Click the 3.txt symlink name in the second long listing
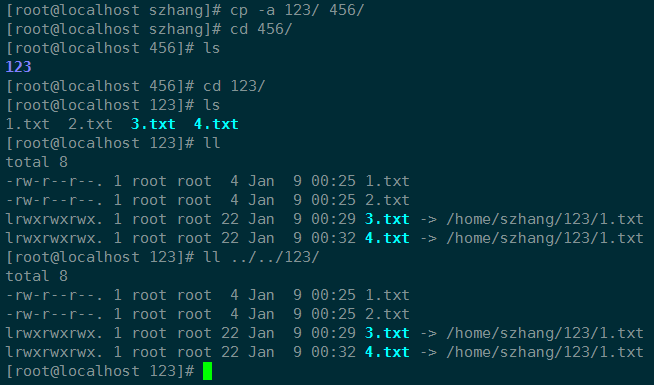This screenshot has width=654, height=385. tap(387, 333)
